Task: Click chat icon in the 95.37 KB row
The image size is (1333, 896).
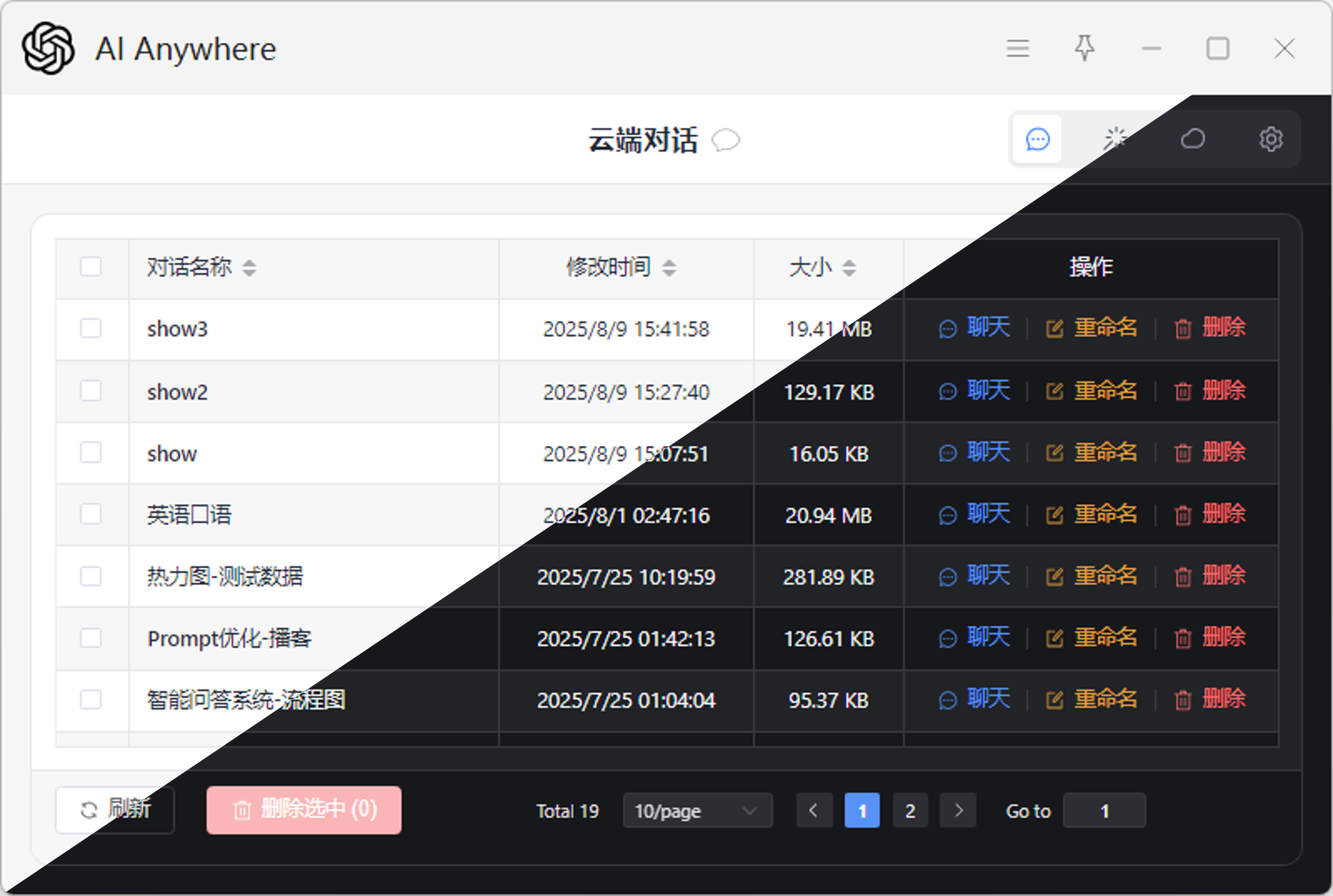Action: (x=948, y=701)
